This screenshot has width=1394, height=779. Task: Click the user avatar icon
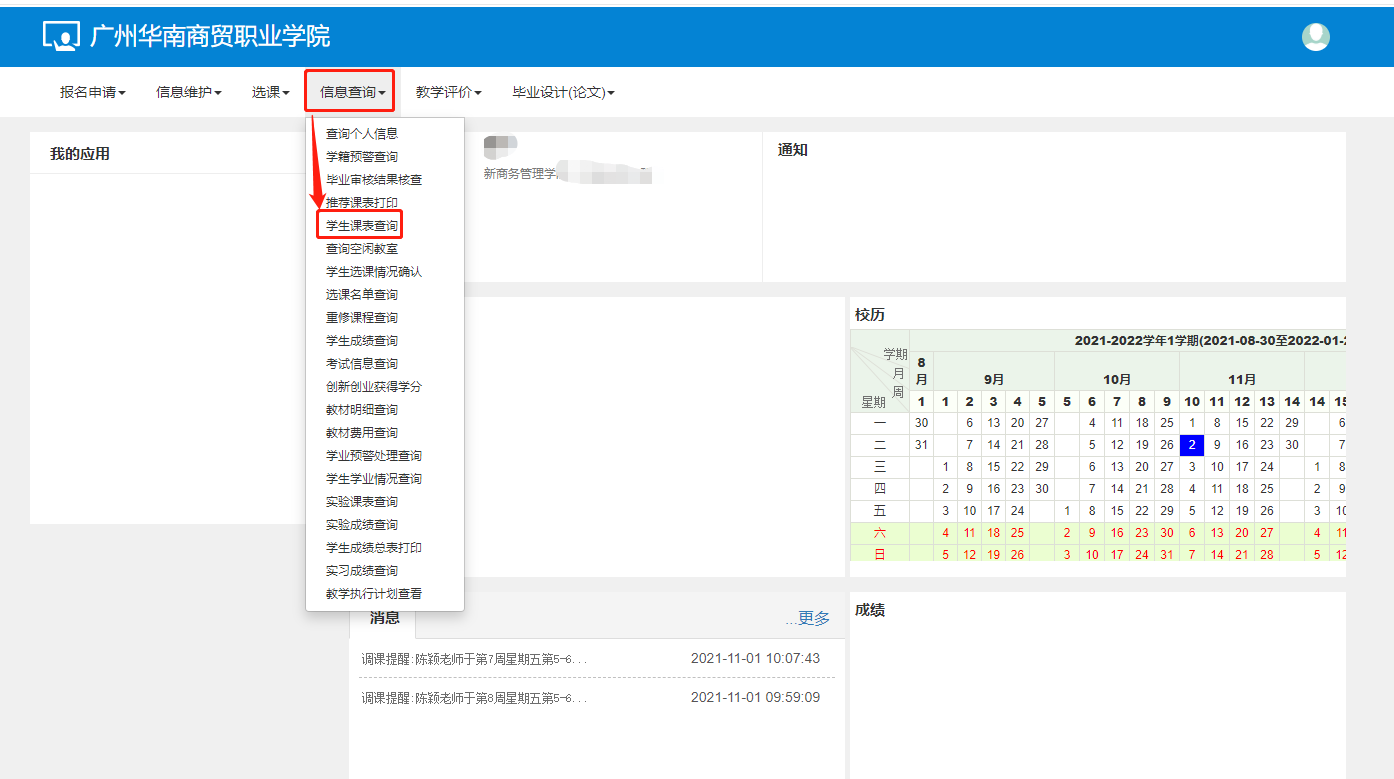click(1315, 37)
